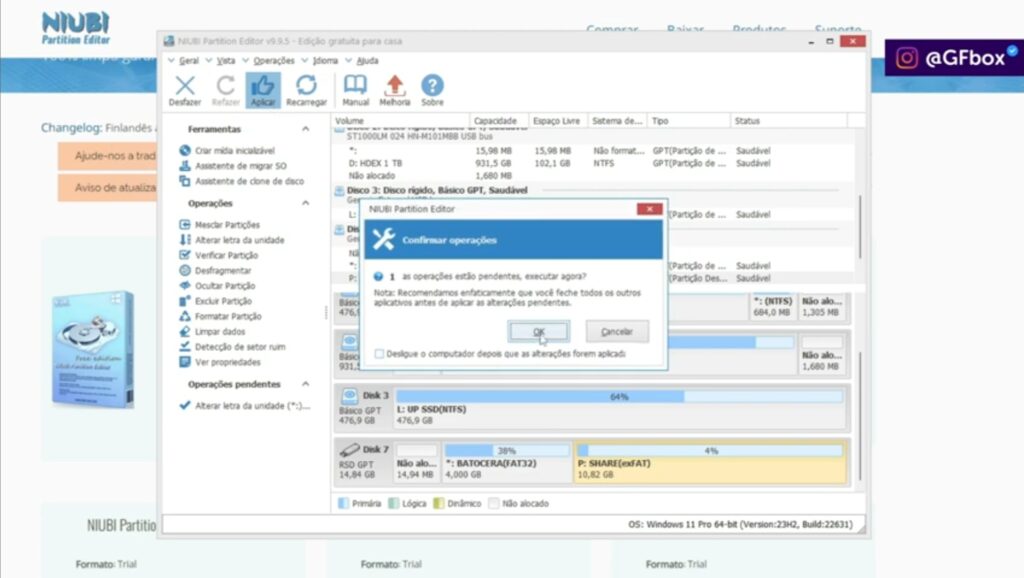Open the Sobre help icon
1024x578 pixels.
432,86
